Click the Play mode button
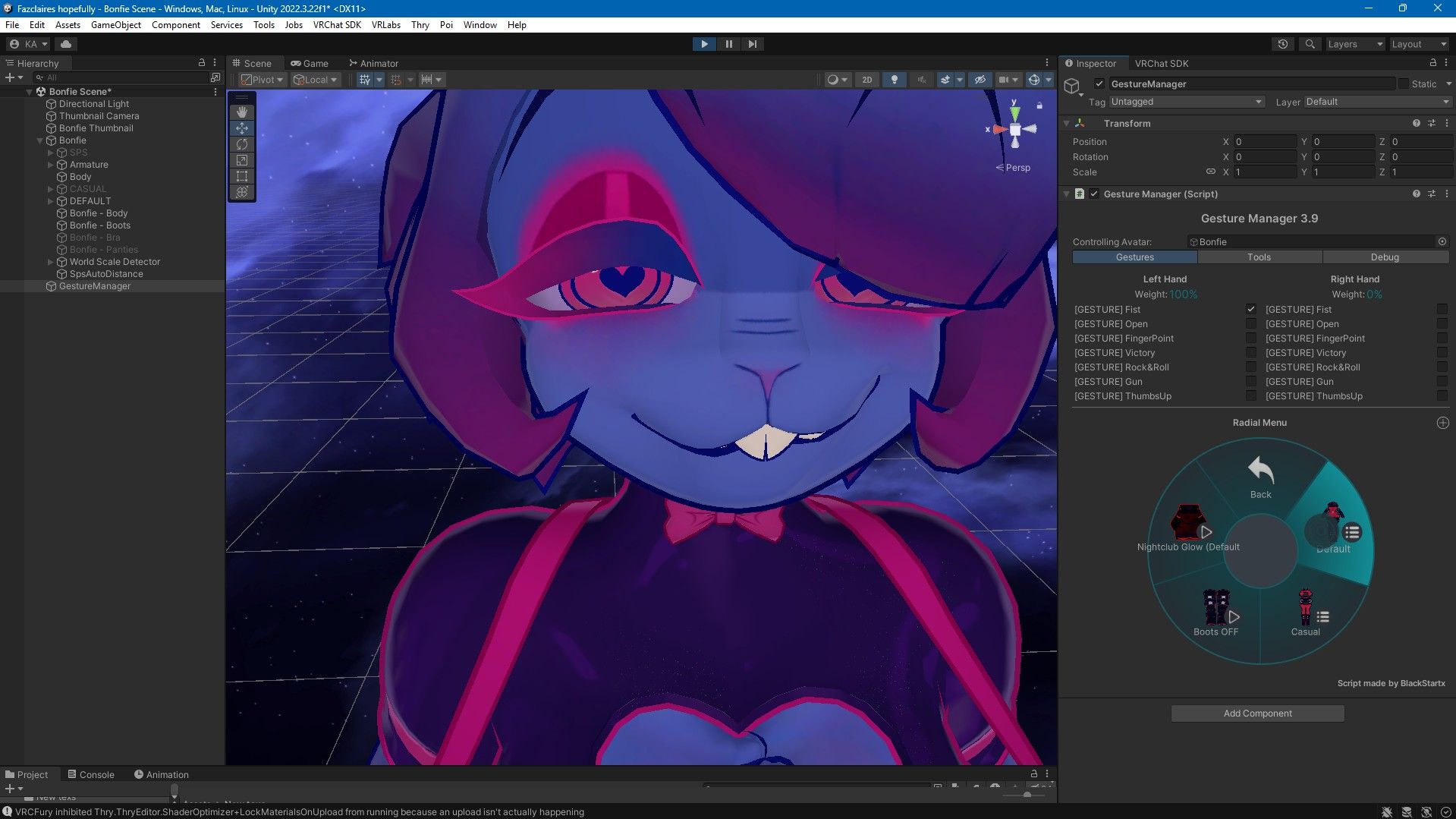Viewport: 1456px width, 819px height. (704, 44)
